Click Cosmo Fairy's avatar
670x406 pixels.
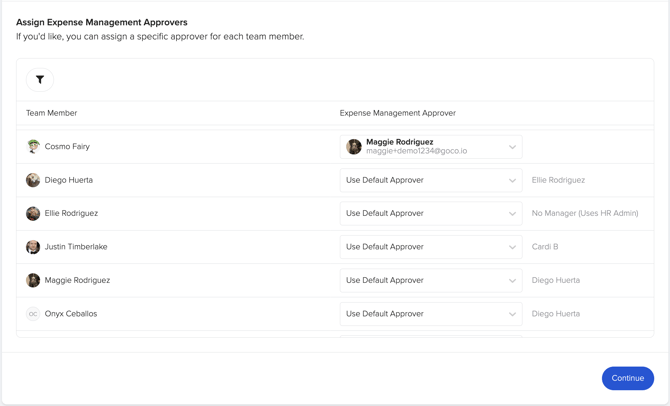click(33, 147)
